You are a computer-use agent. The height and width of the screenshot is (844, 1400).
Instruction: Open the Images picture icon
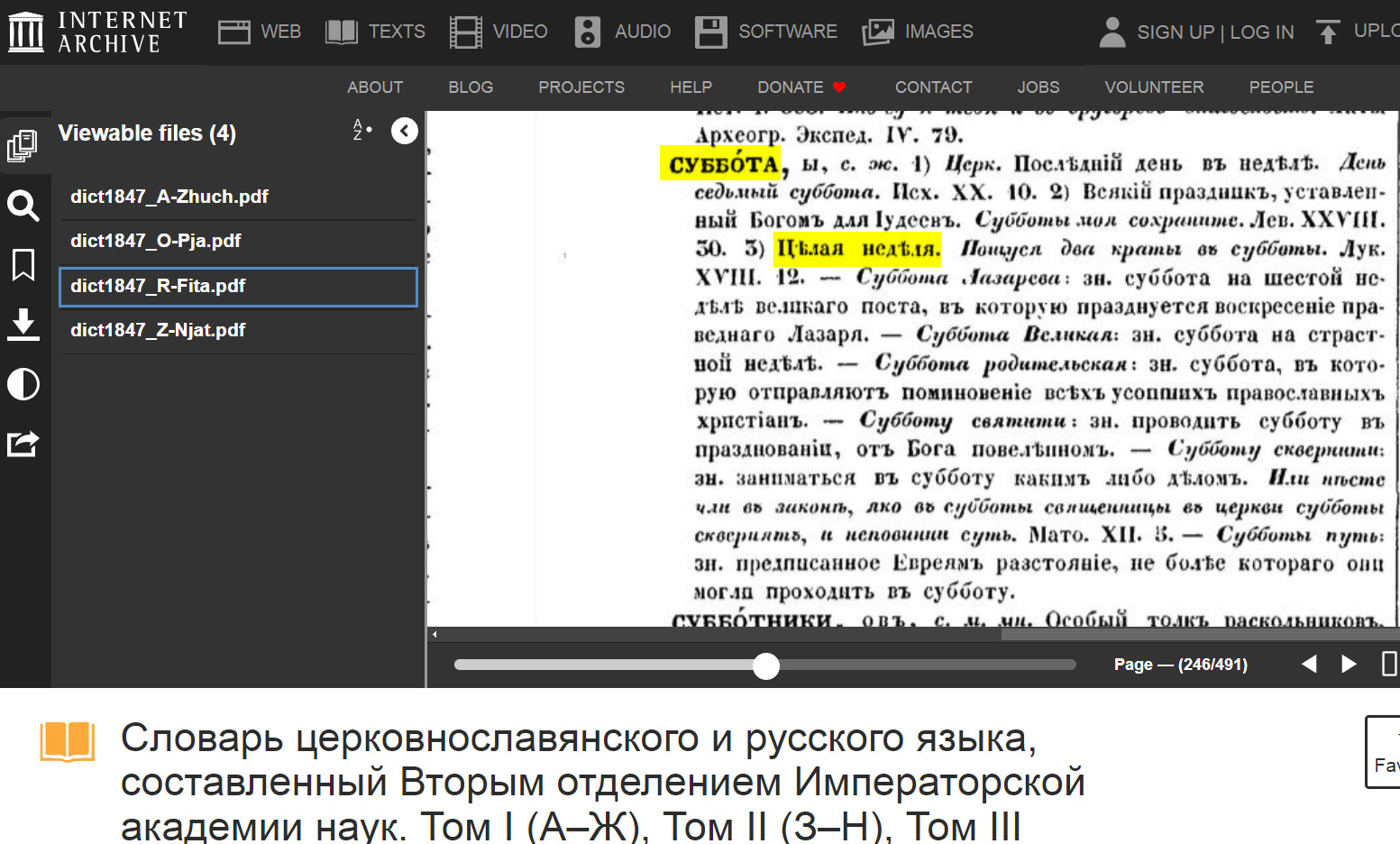(x=878, y=32)
